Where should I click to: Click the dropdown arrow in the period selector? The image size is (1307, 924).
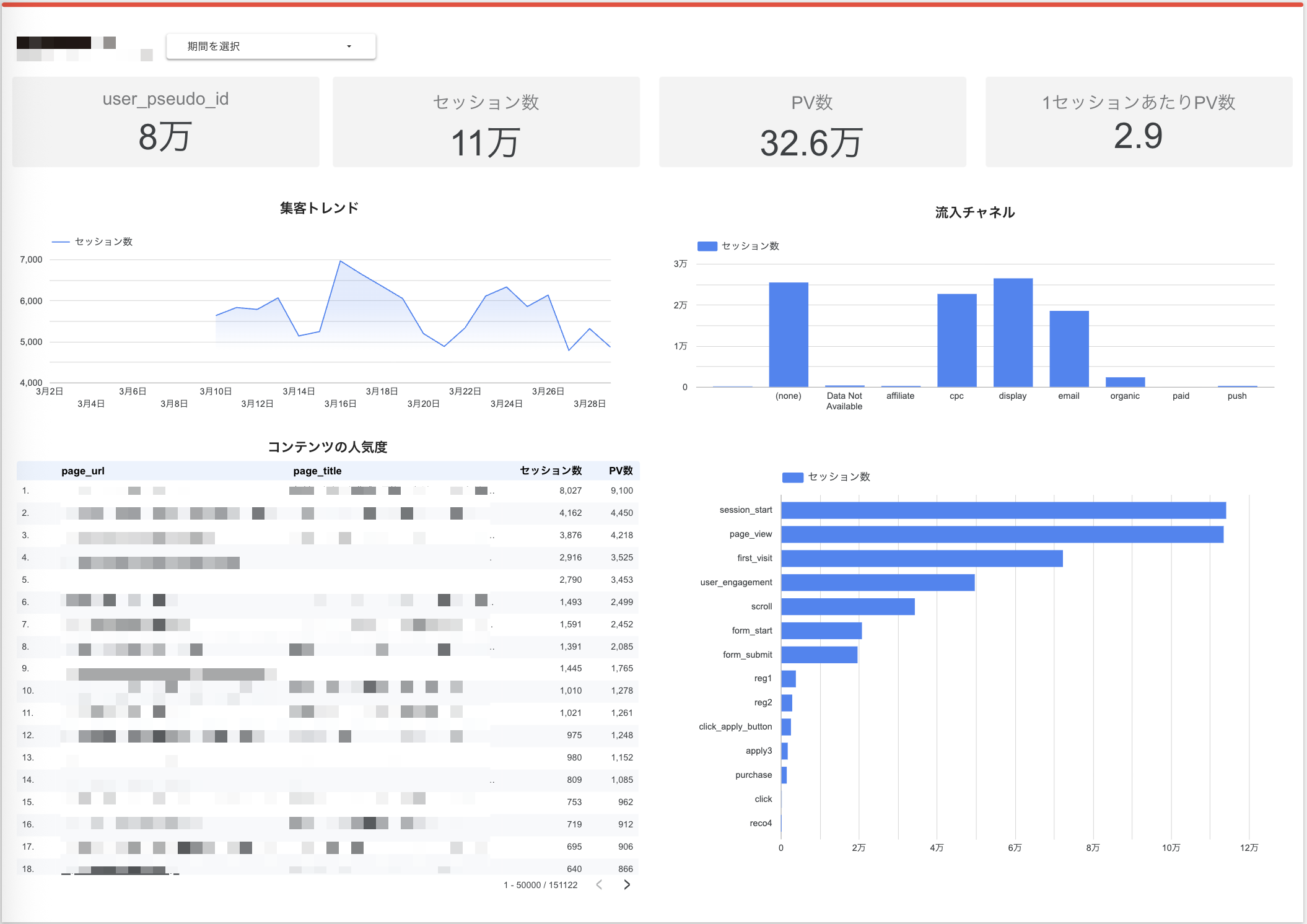tap(349, 46)
